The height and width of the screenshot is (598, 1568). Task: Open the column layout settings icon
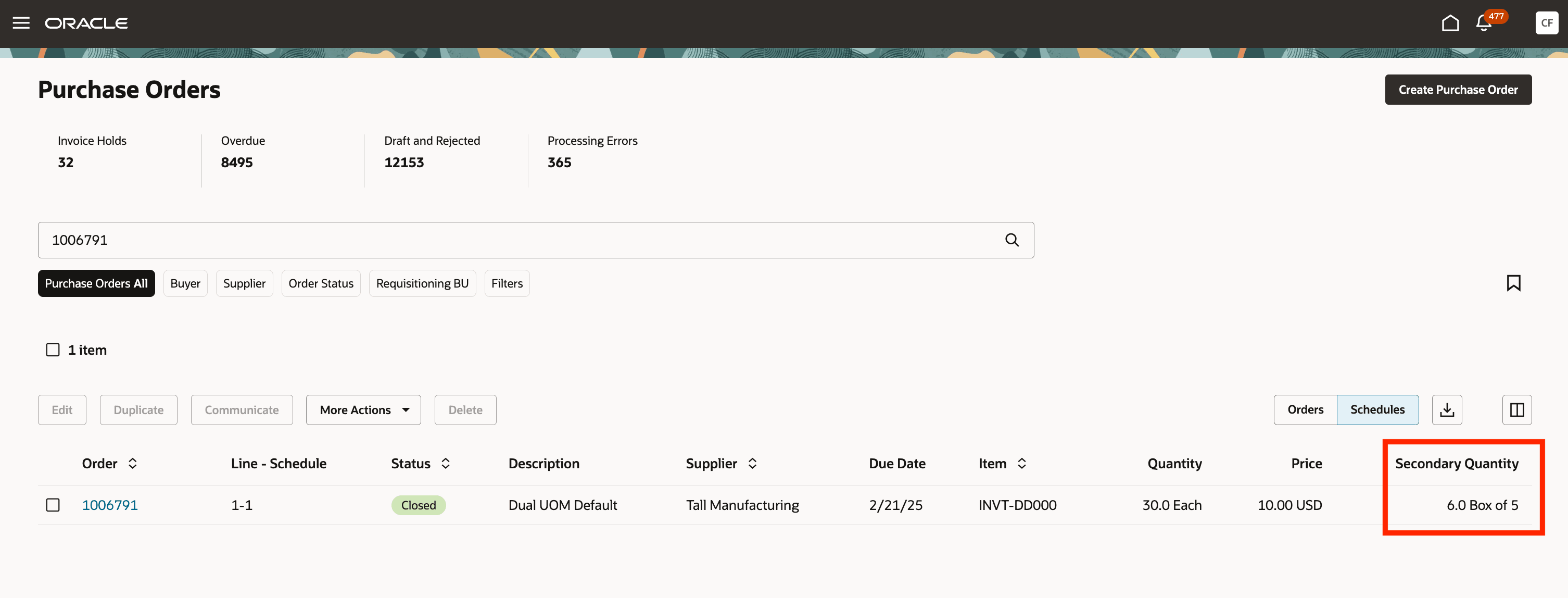[x=1516, y=410]
